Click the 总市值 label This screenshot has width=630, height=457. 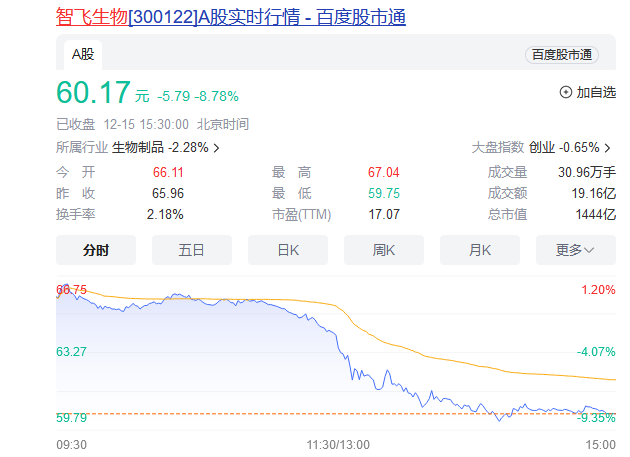coord(507,214)
